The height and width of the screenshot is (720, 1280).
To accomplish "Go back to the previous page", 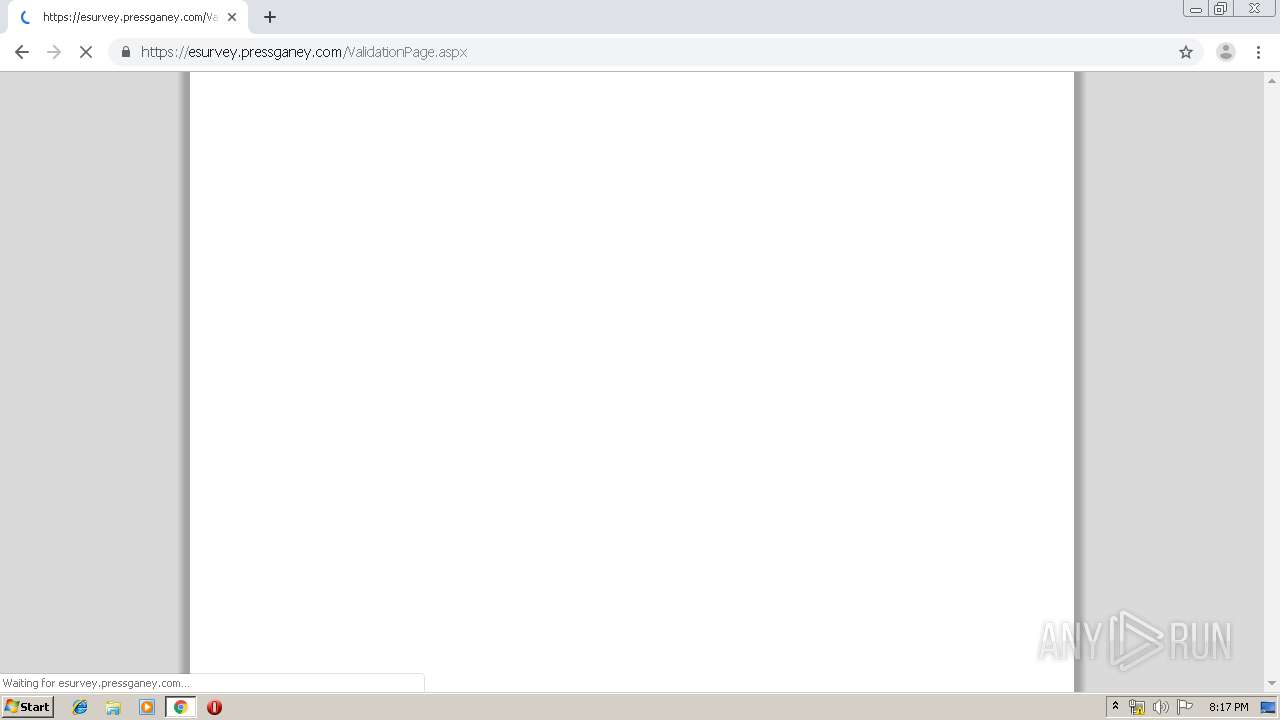I will (22, 52).
